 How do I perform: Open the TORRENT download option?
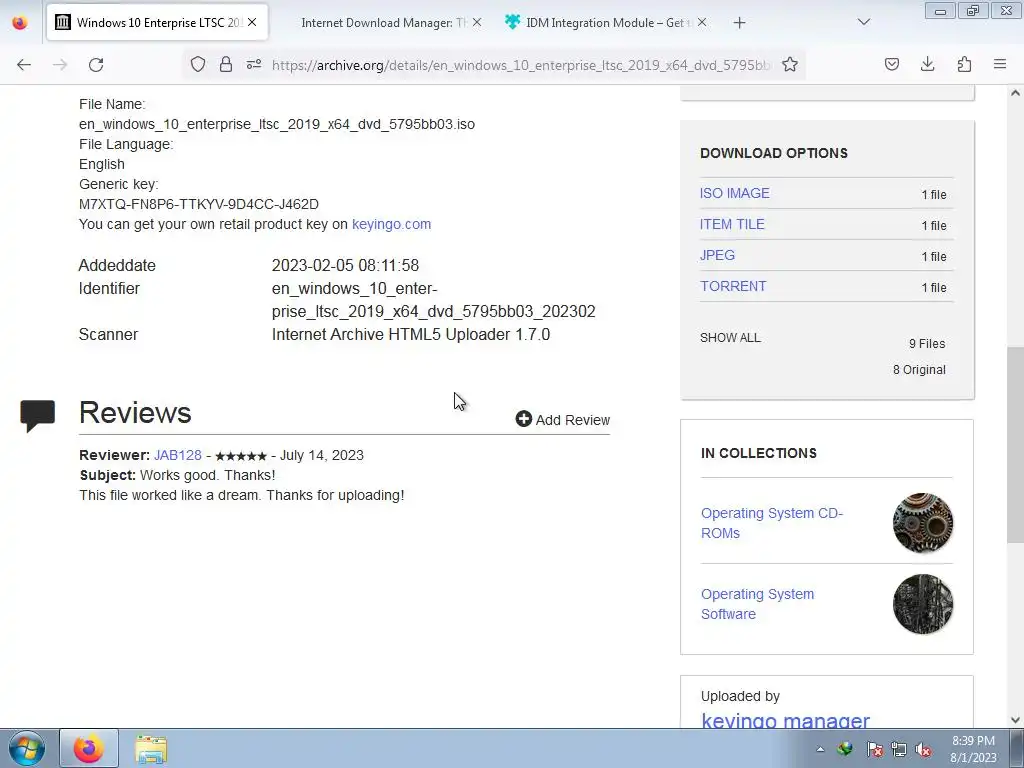point(733,286)
